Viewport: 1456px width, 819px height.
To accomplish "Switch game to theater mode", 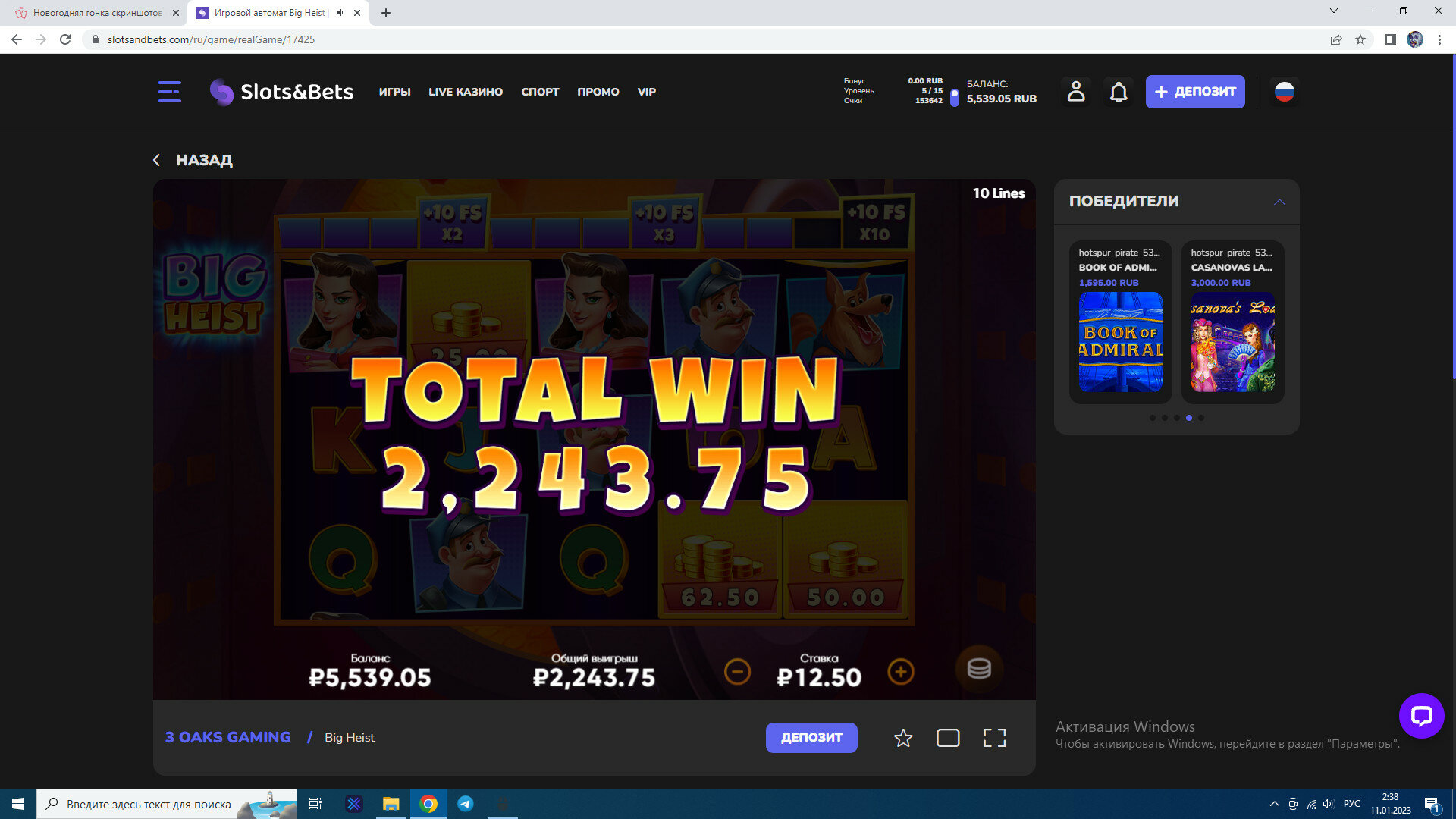I will point(948,738).
